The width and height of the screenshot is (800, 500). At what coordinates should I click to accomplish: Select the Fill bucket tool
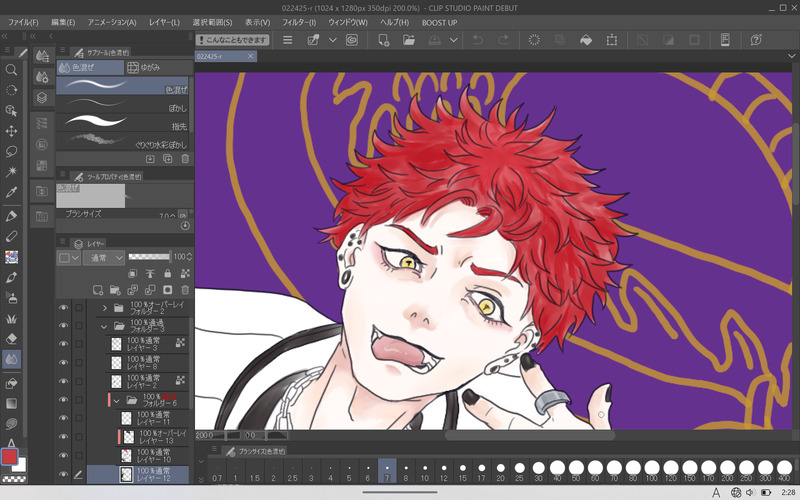coord(11,383)
